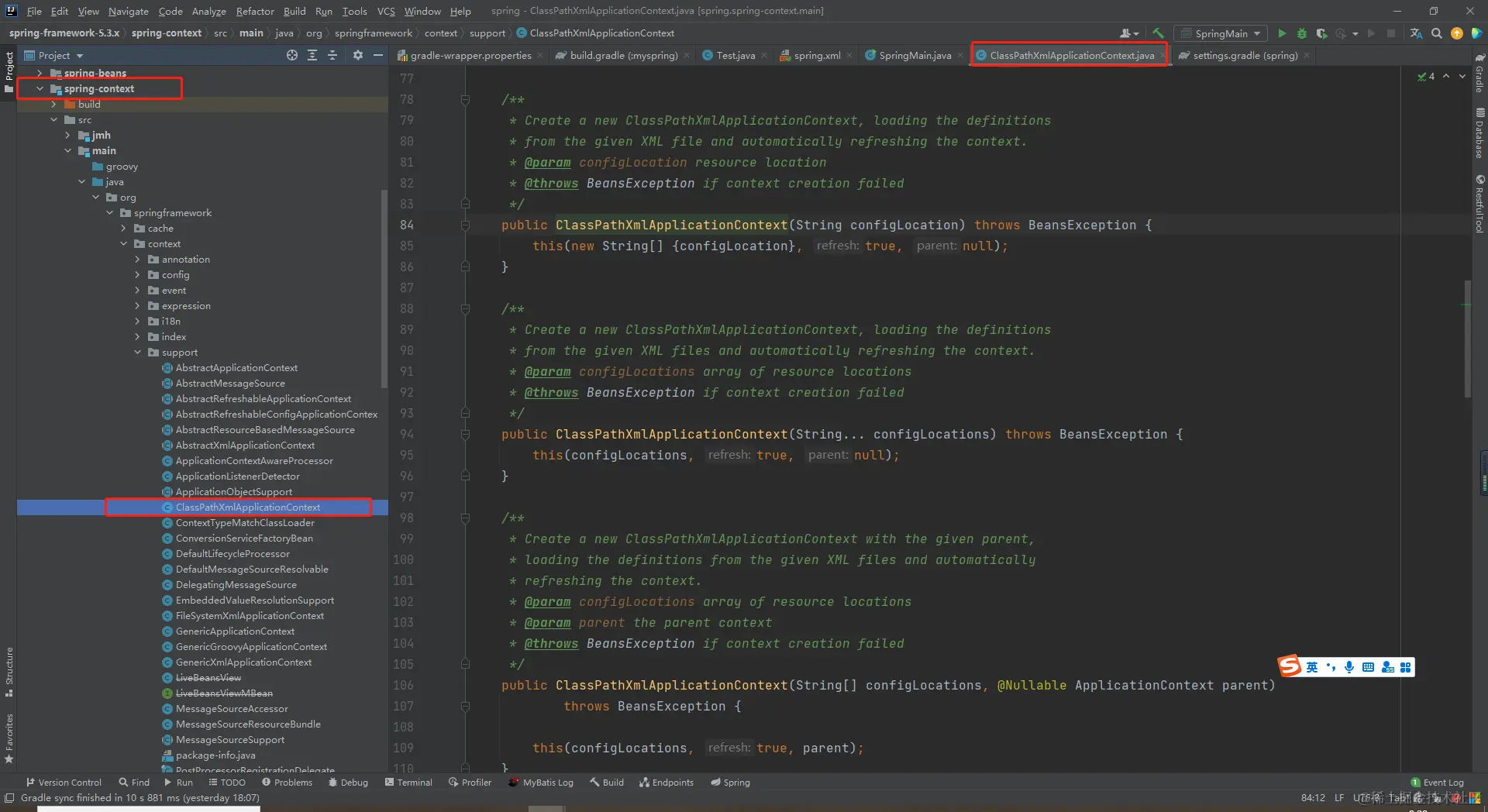Expand the jmh folder

coord(67,135)
